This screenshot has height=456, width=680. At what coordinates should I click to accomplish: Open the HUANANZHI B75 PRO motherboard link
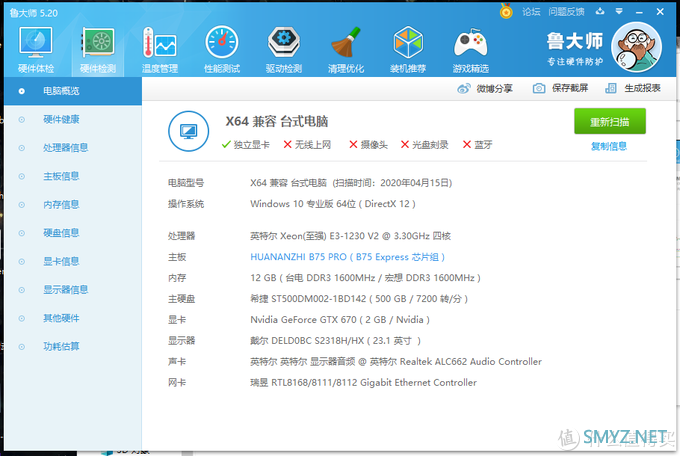pyautogui.click(x=347, y=257)
